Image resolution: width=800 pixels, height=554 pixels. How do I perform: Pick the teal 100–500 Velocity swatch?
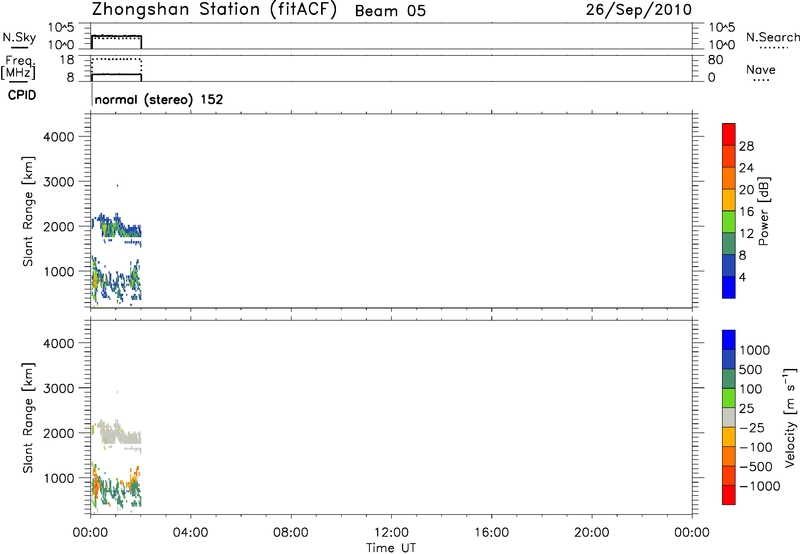tap(729, 379)
